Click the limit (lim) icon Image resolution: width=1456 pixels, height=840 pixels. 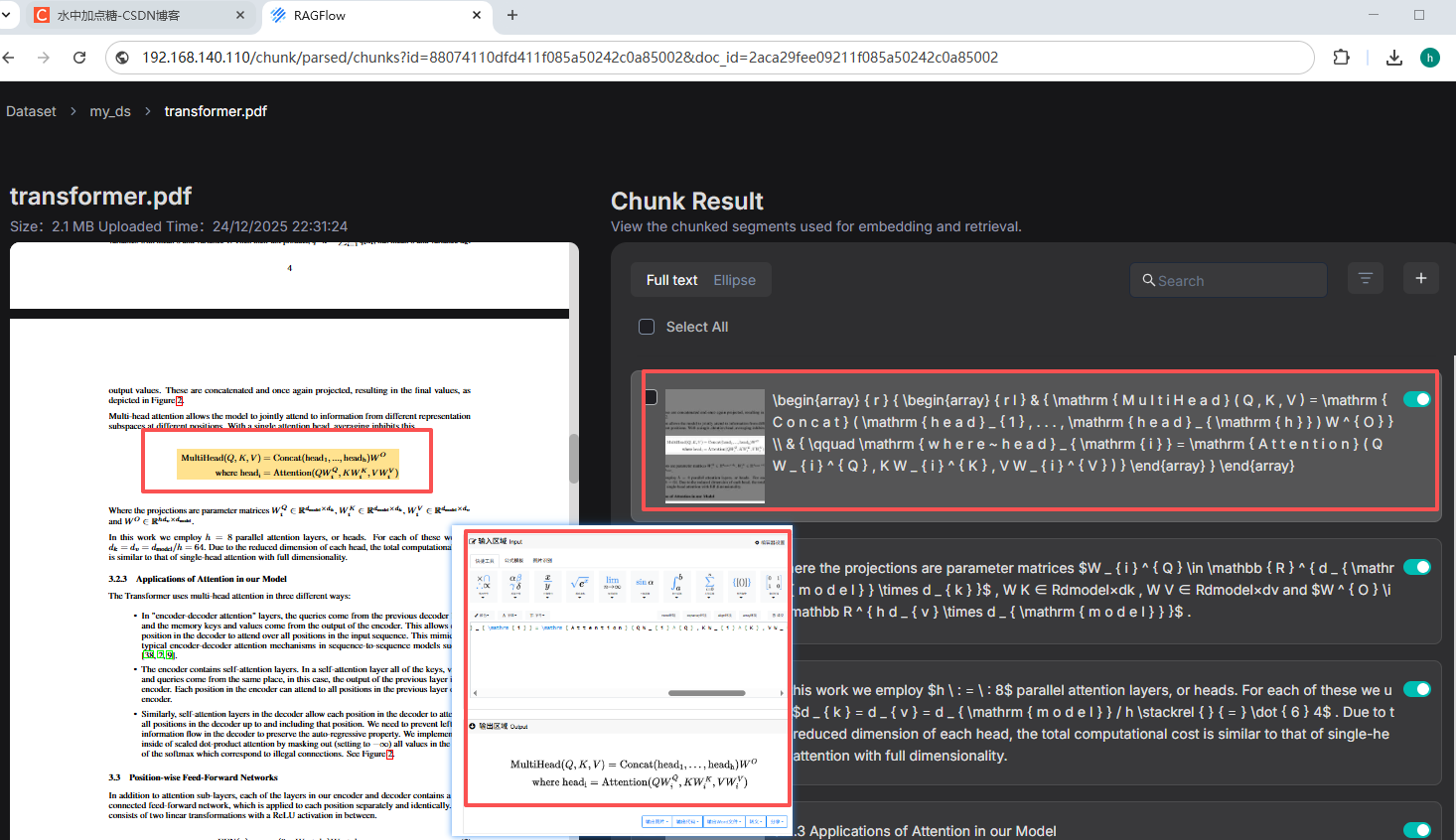click(x=612, y=587)
